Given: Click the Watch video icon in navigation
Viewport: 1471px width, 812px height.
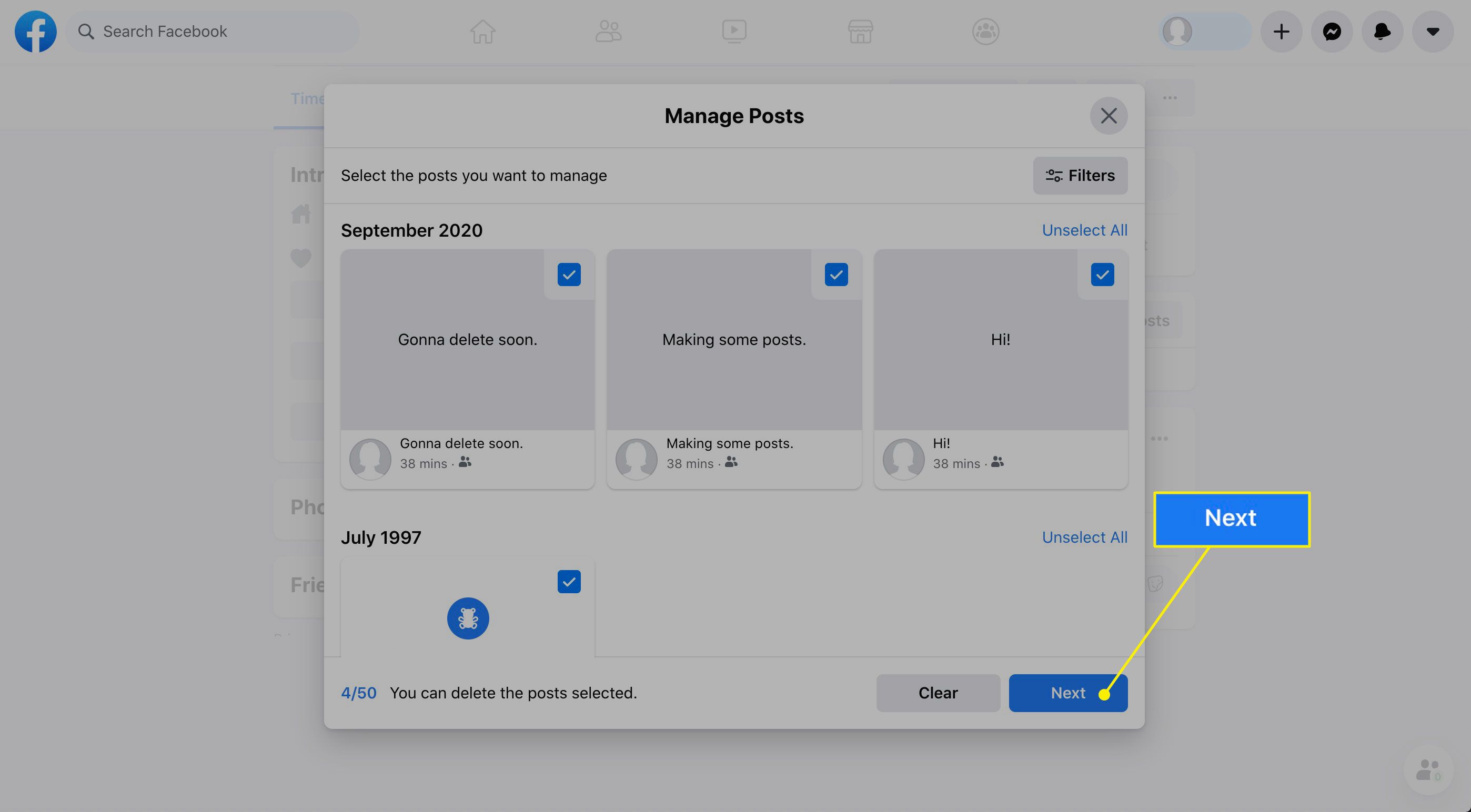Looking at the screenshot, I should click(734, 31).
